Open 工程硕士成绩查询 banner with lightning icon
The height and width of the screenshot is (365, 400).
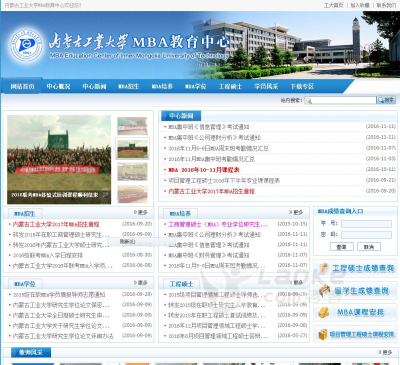355,268
